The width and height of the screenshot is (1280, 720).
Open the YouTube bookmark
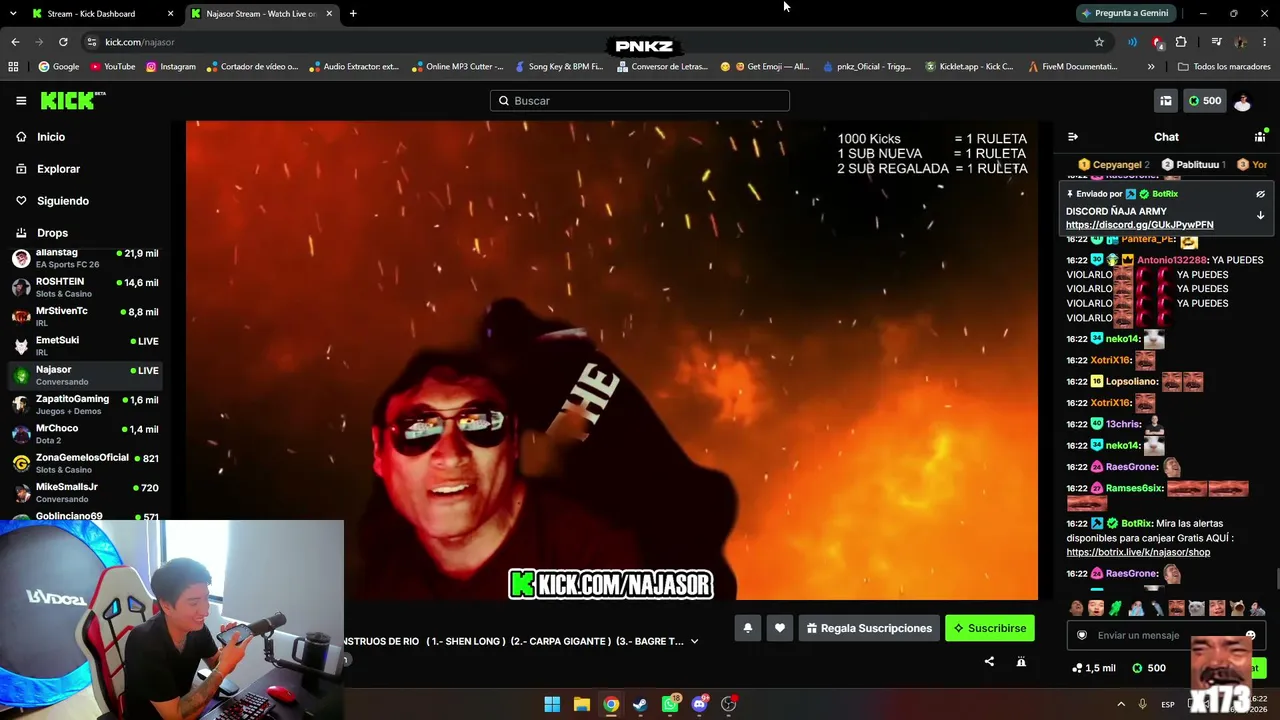pos(112,67)
